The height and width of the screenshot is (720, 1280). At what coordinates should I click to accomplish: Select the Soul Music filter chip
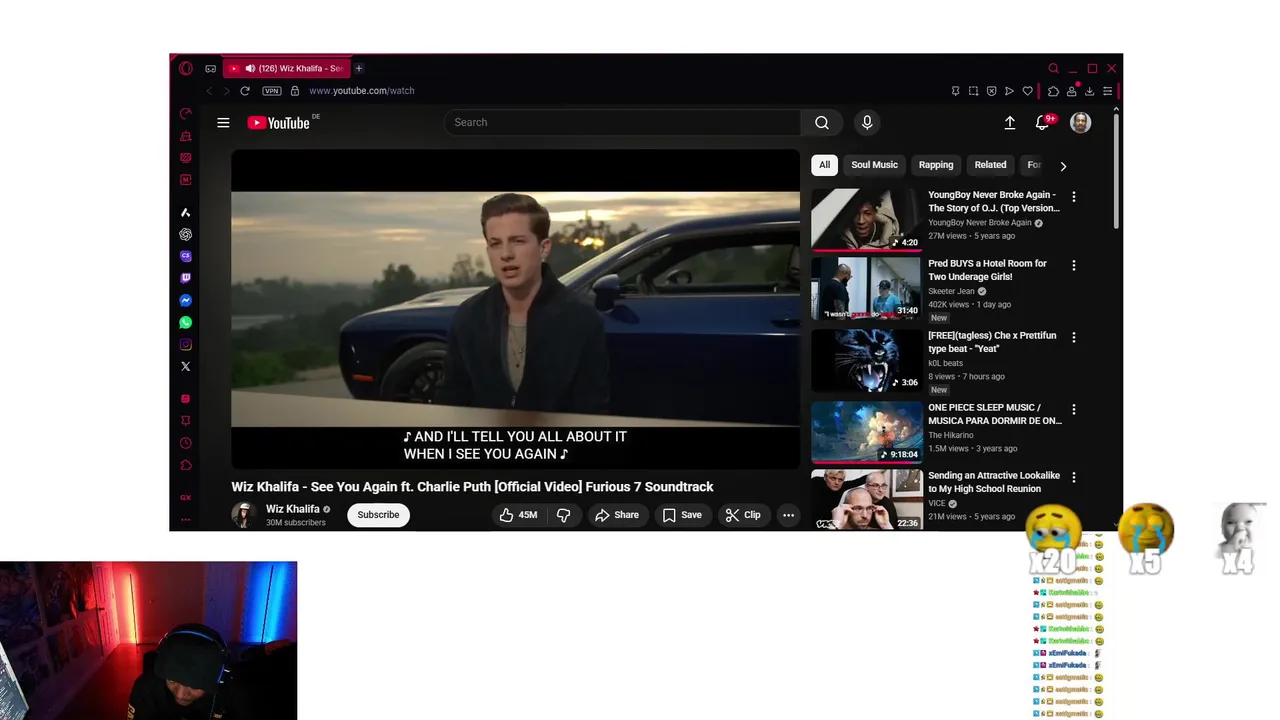tap(874, 165)
